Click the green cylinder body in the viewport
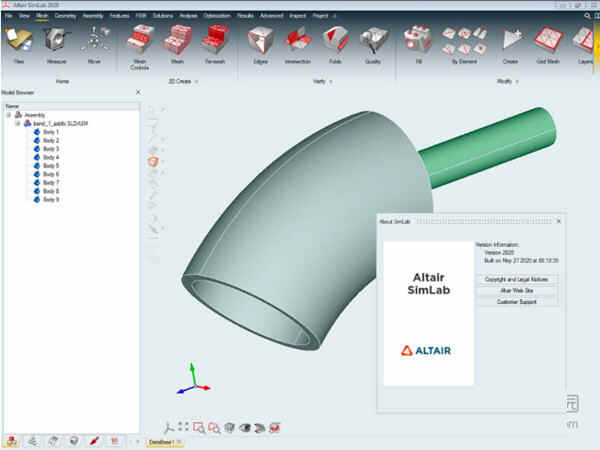The image size is (600, 450). coord(490,147)
